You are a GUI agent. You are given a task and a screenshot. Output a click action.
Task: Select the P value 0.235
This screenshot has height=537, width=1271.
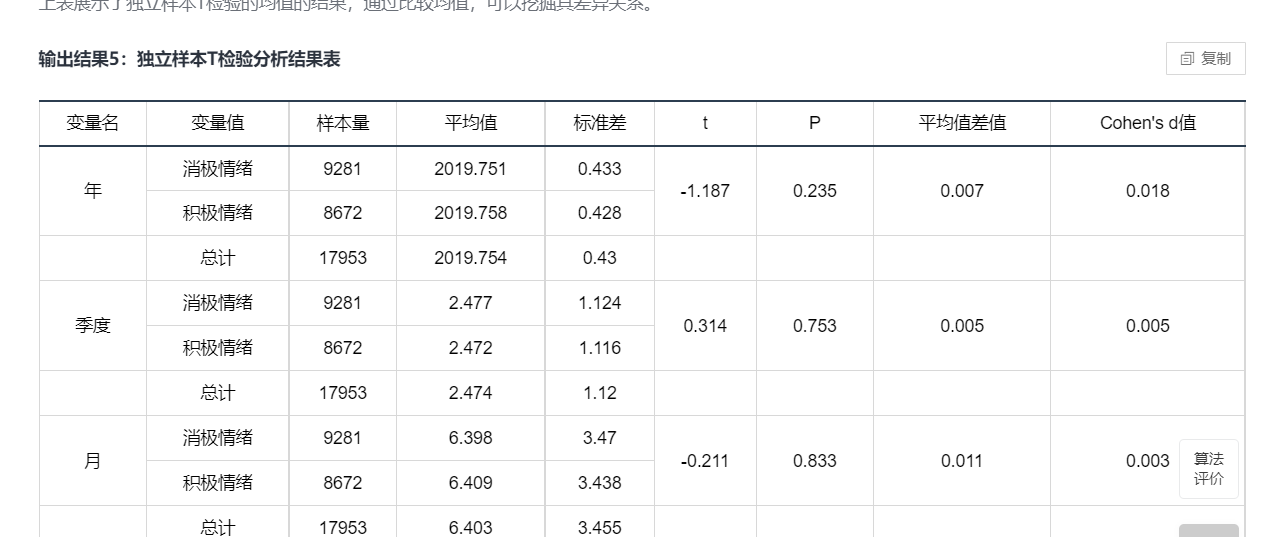coord(815,191)
